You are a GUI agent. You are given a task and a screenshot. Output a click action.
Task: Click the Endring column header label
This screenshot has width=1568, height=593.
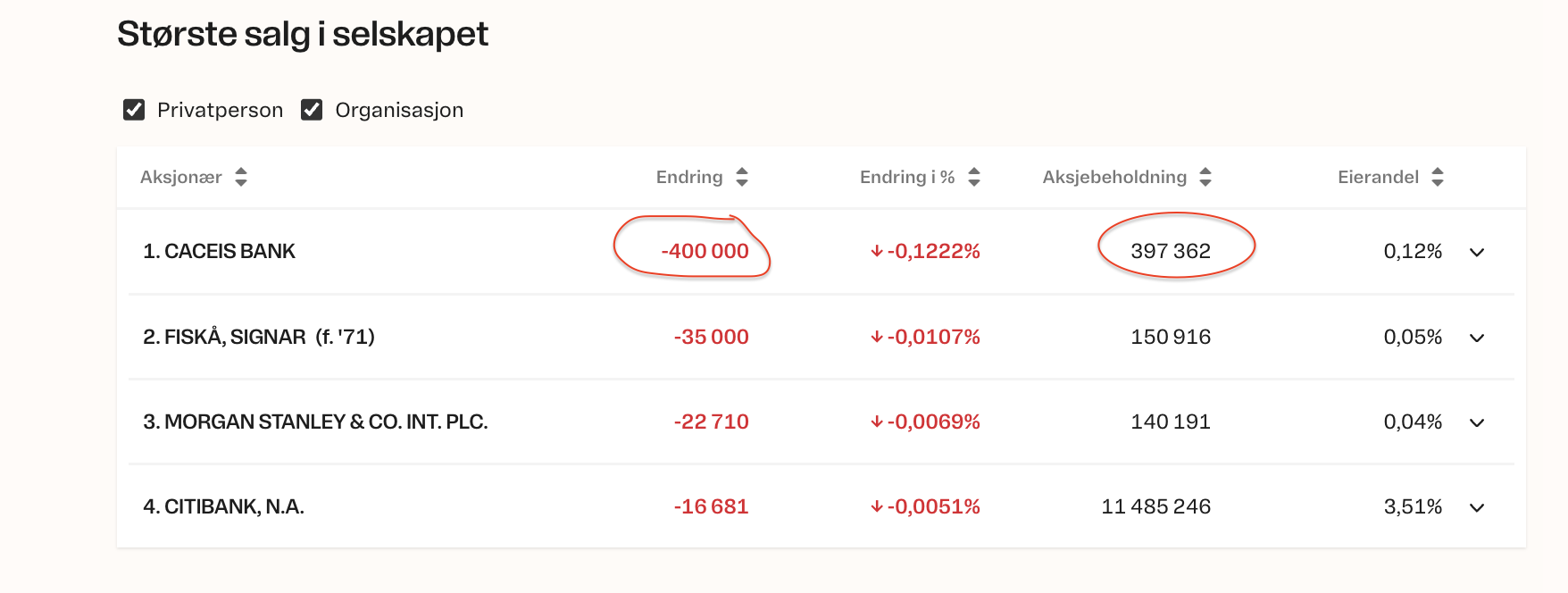689,177
